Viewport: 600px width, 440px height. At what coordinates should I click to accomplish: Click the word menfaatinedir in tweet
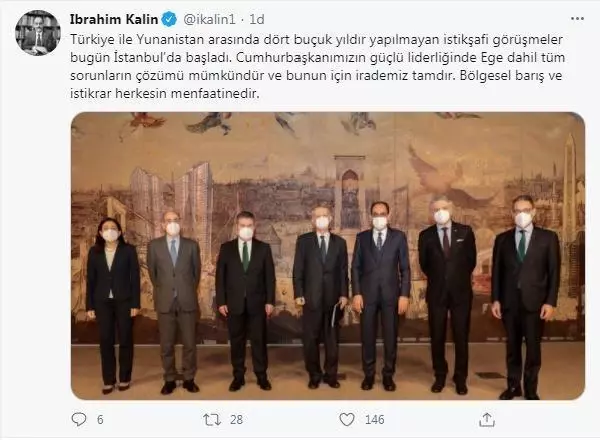click(215, 93)
